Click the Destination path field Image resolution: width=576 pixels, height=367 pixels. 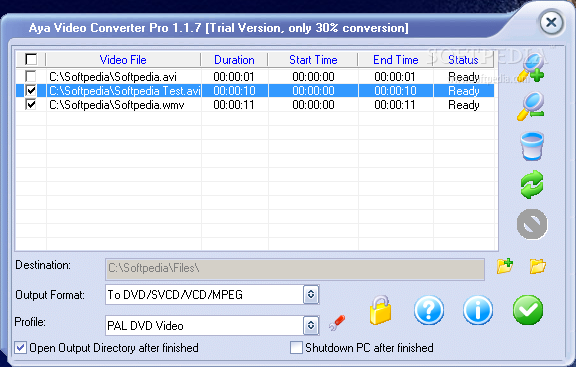(x=295, y=269)
